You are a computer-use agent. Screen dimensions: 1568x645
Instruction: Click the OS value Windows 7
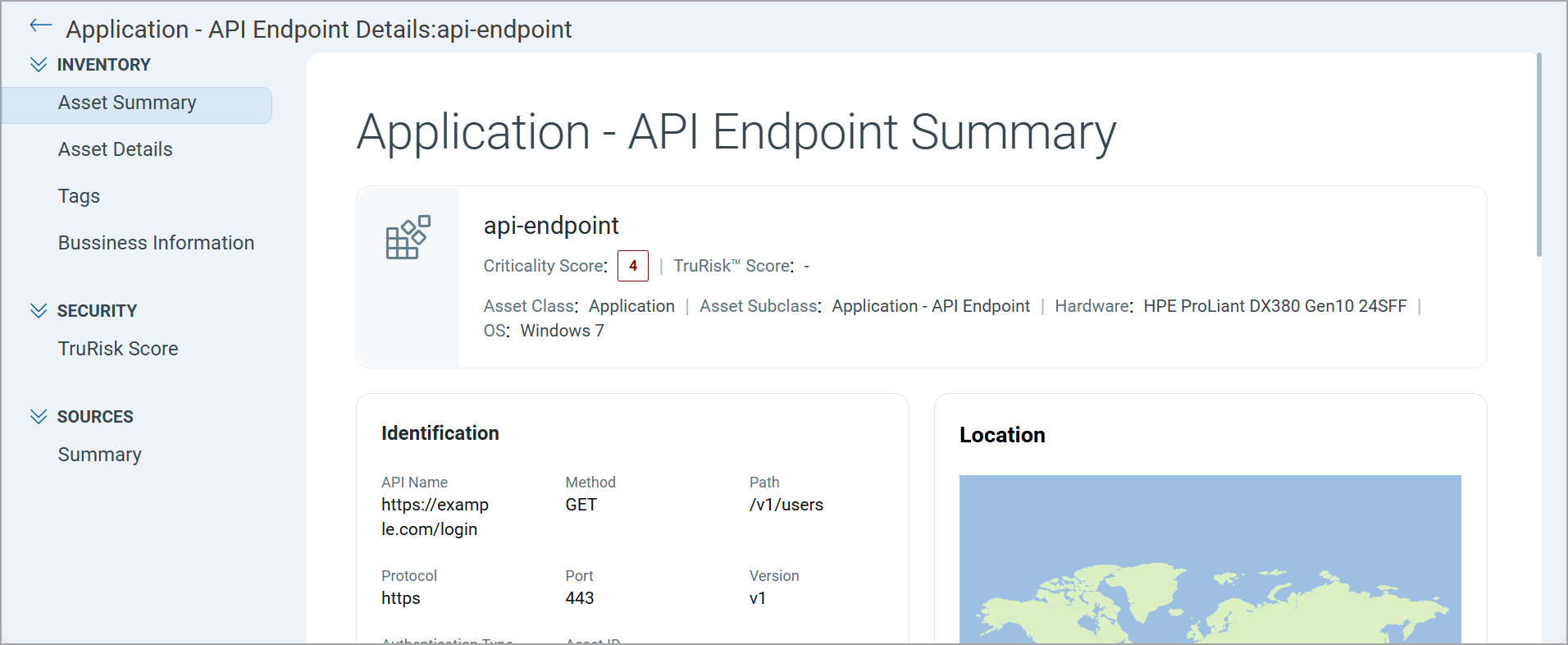(562, 331)
